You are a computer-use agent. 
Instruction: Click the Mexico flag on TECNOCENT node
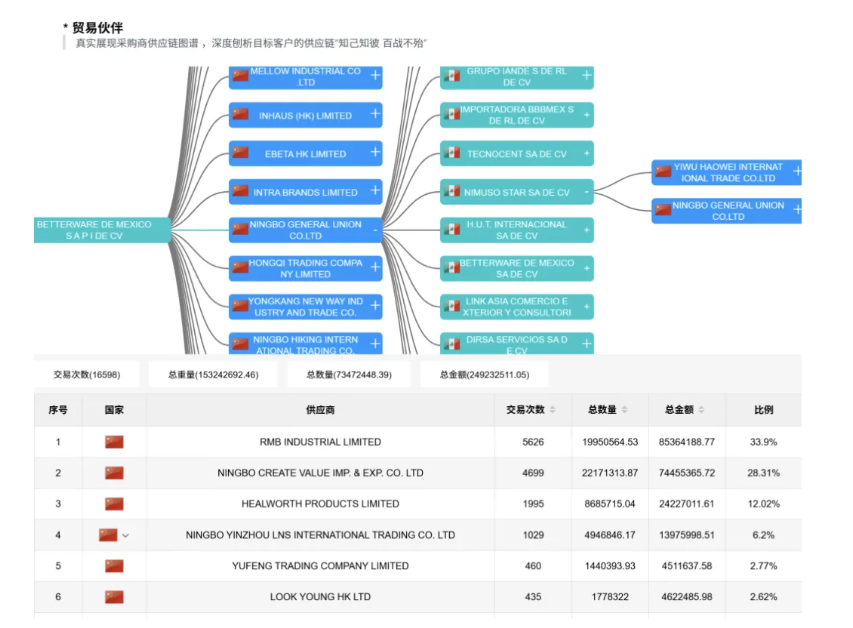[452, 154]
